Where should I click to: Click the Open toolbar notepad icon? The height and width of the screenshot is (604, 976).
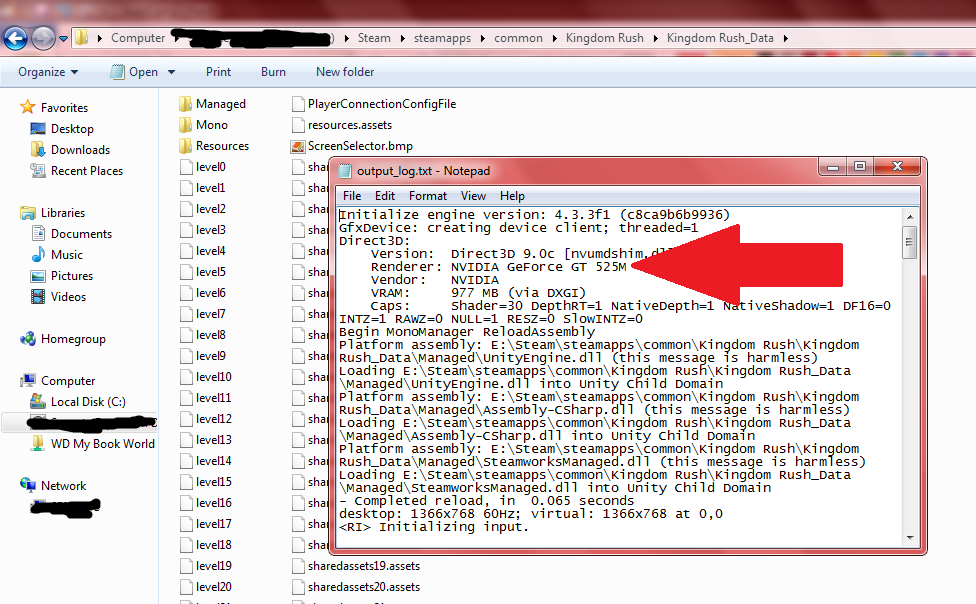(x=117, y=72)
